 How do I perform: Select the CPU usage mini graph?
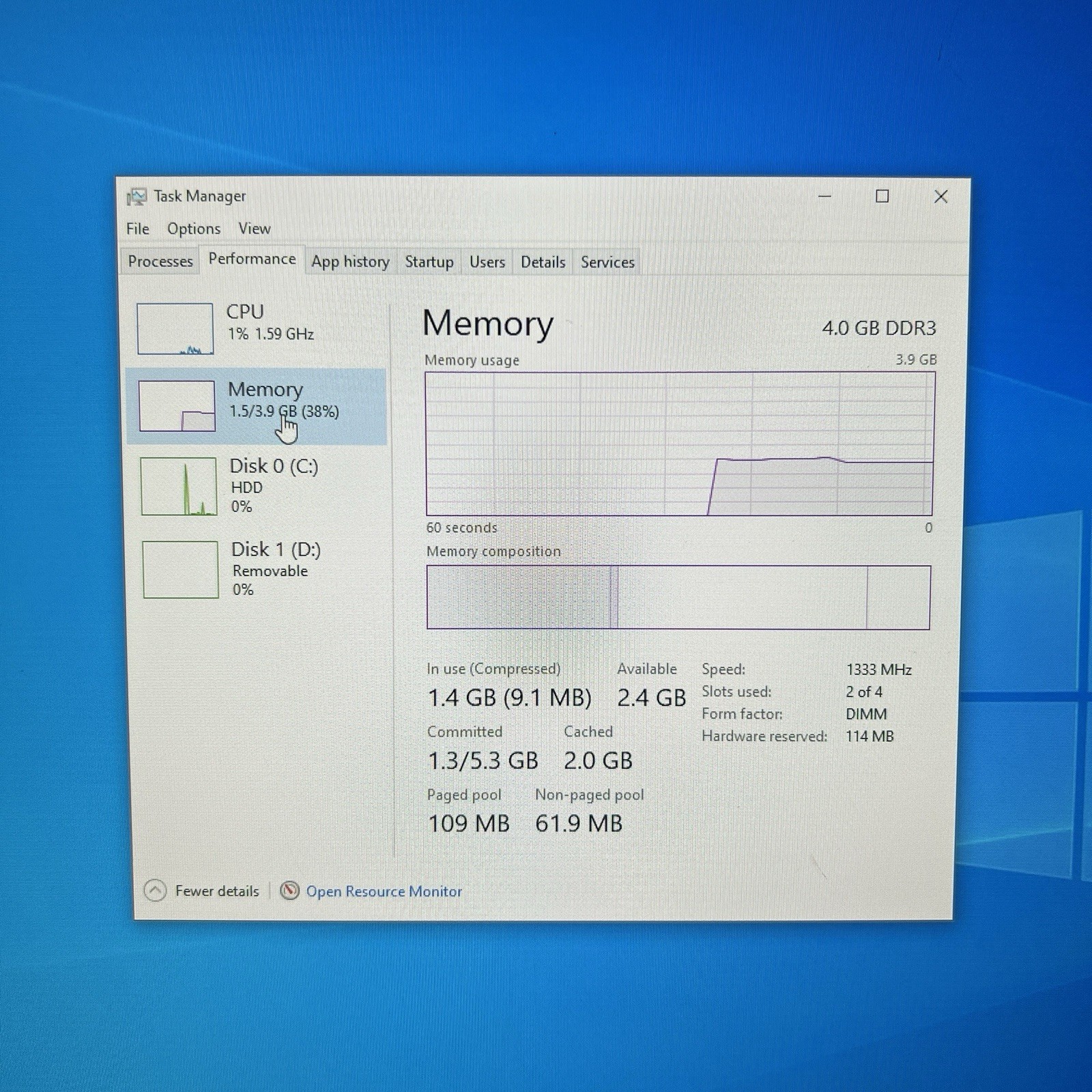pyautogui.click(x=175, y=329)
